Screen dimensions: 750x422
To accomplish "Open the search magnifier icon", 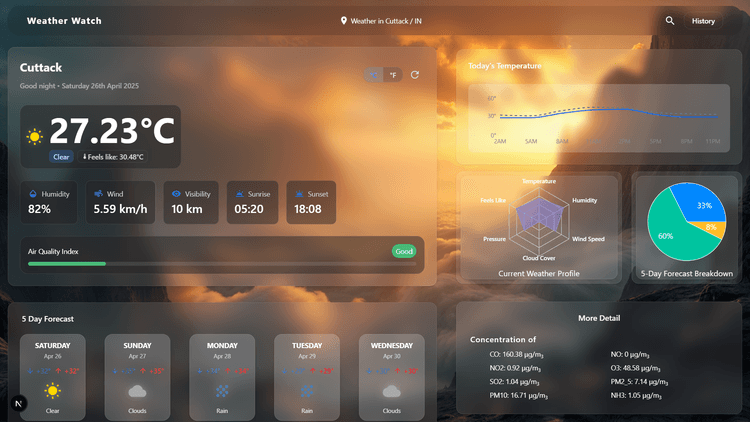I will (670, 21).
